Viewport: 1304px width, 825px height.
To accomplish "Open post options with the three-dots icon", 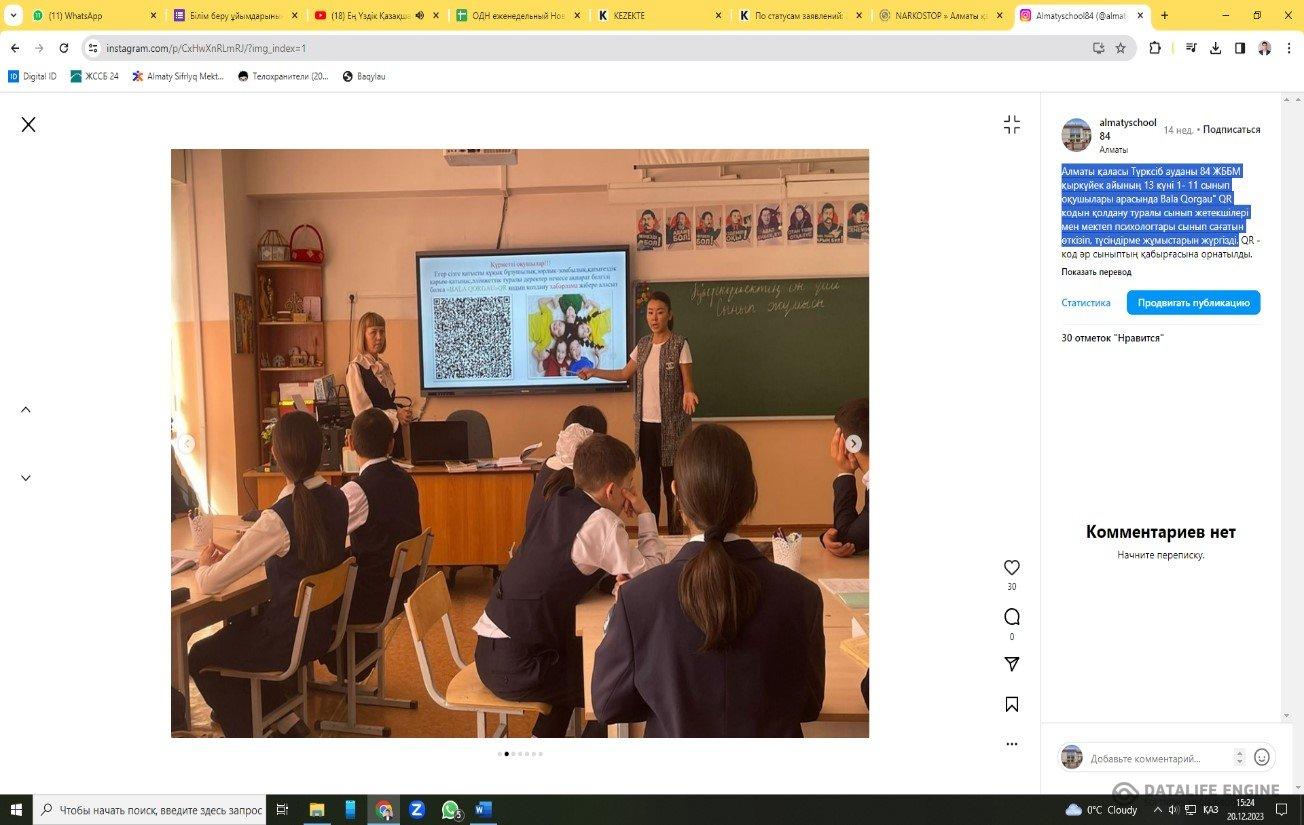I will tap(1011, 743).
